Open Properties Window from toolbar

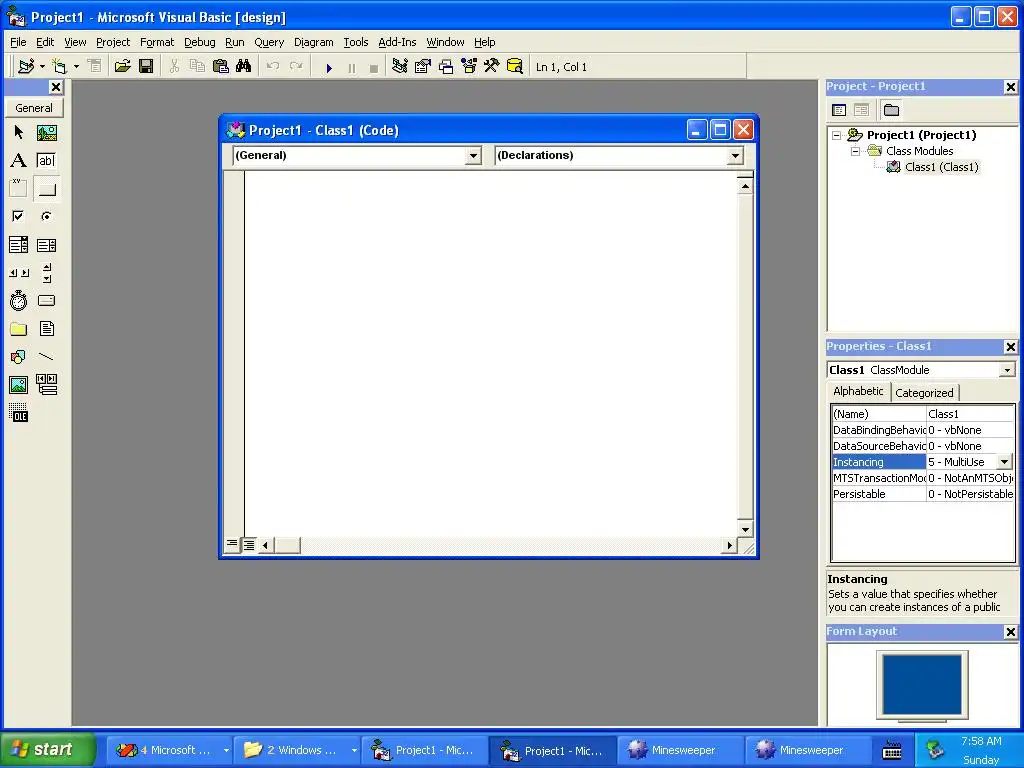(x=423, y=67)
